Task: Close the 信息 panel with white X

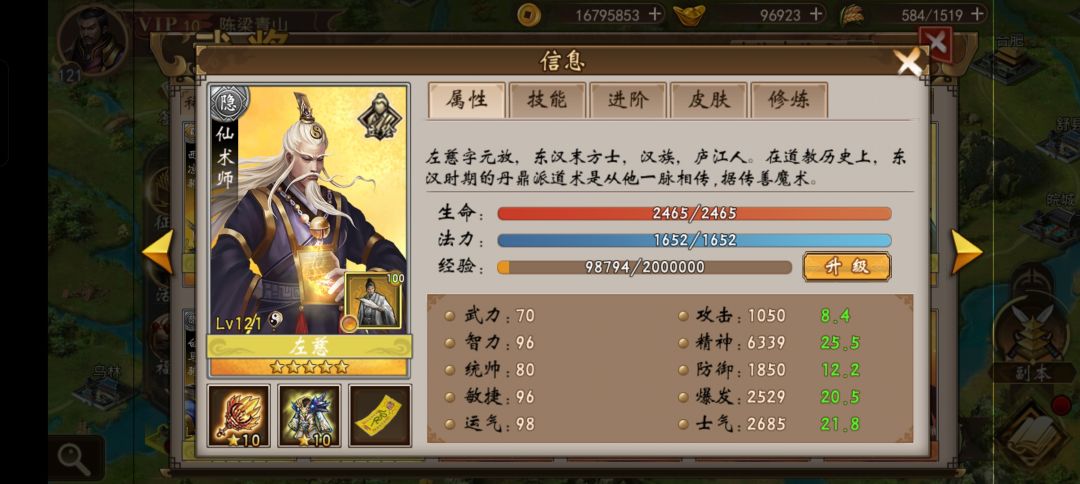Action: (x=909, y=62)
